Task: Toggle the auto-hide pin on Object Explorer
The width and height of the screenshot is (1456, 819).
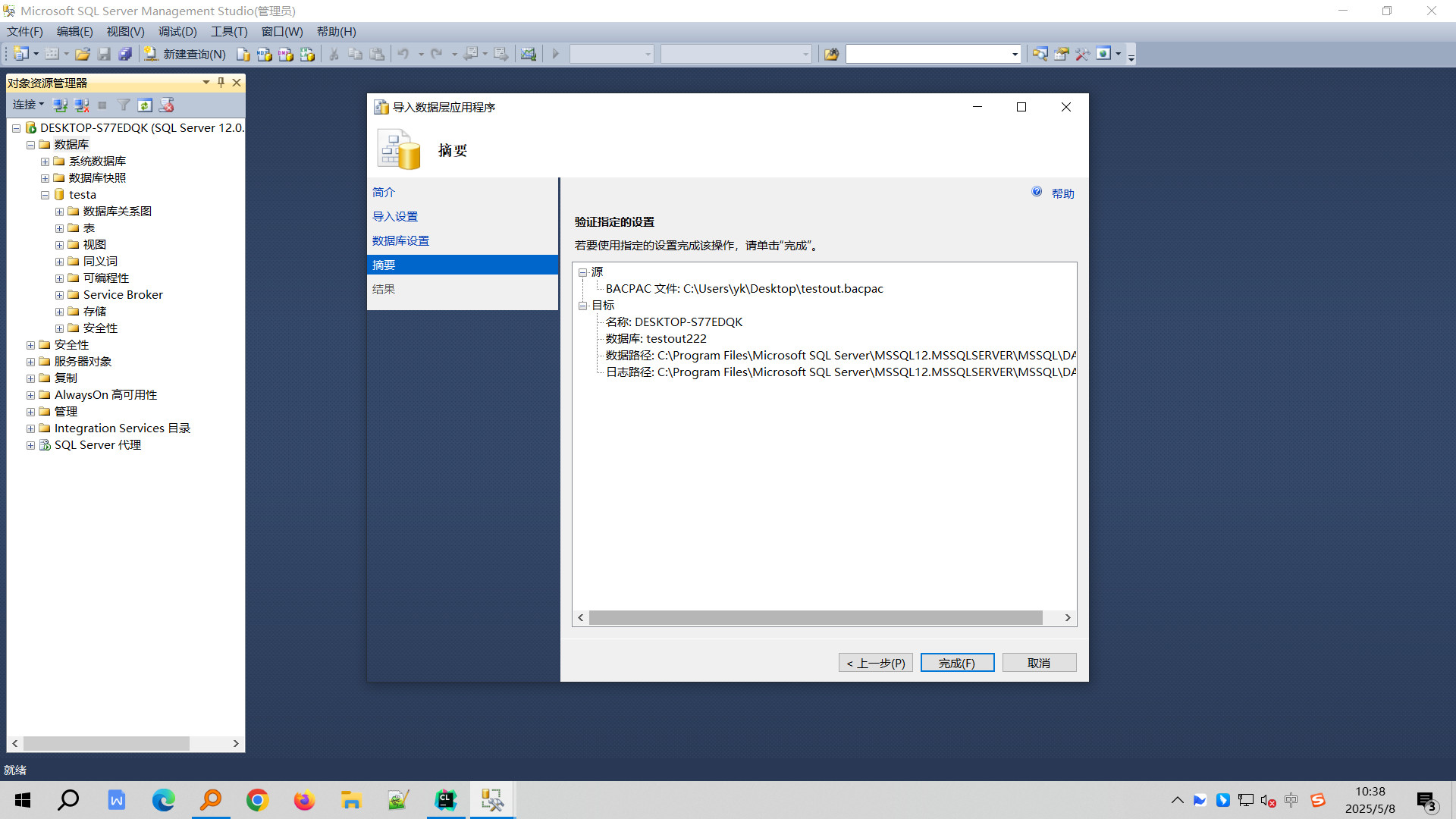Action: click(220, 83)
